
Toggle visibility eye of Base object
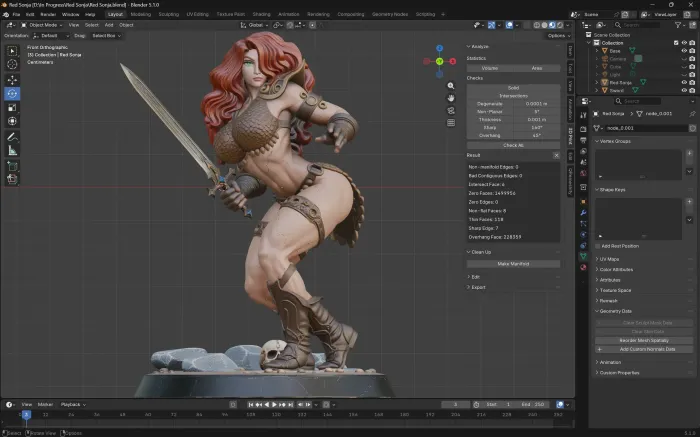pyautogui.click(x=684, y=51)
